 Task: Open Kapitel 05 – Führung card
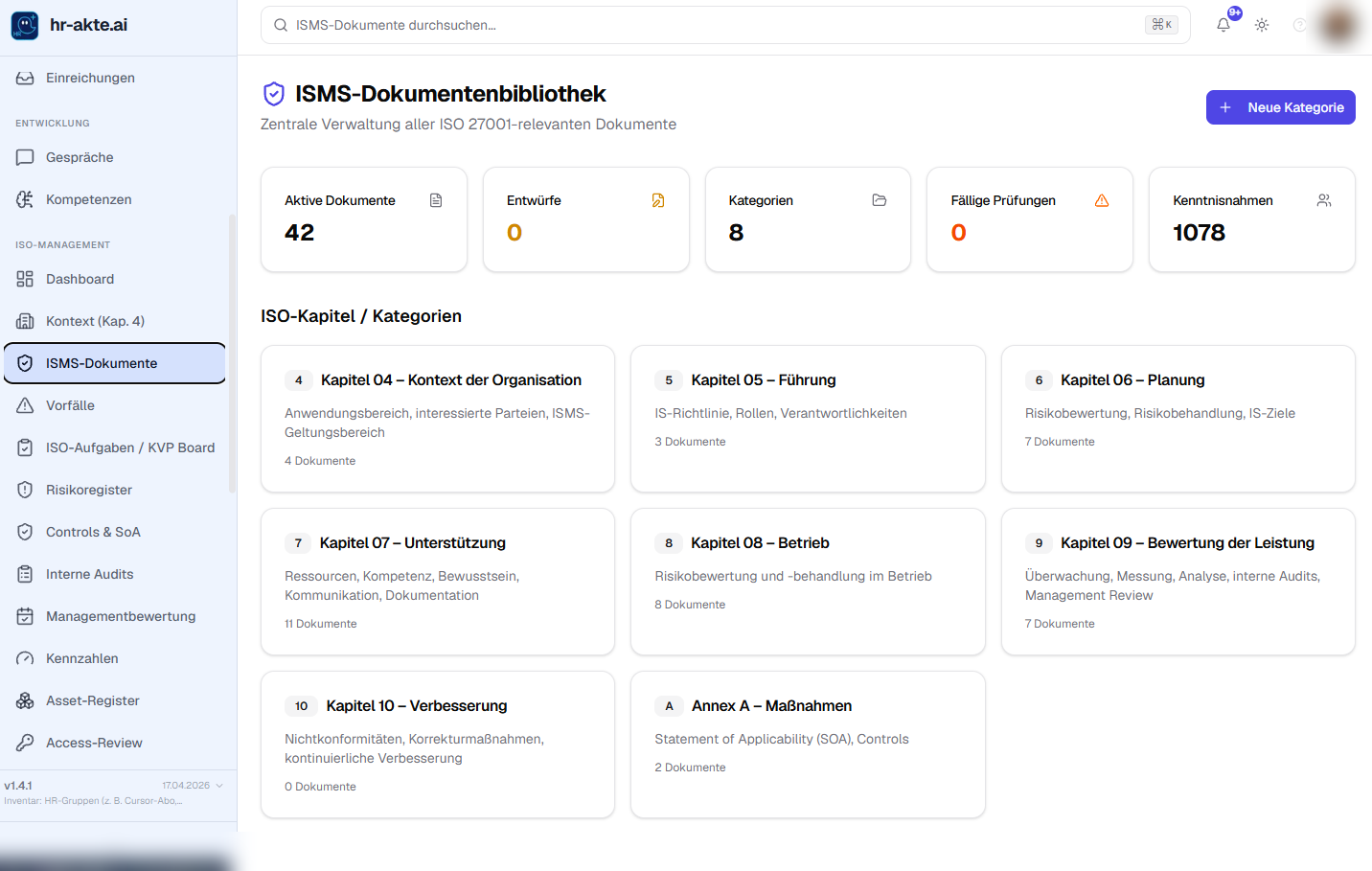click(808, 419)
